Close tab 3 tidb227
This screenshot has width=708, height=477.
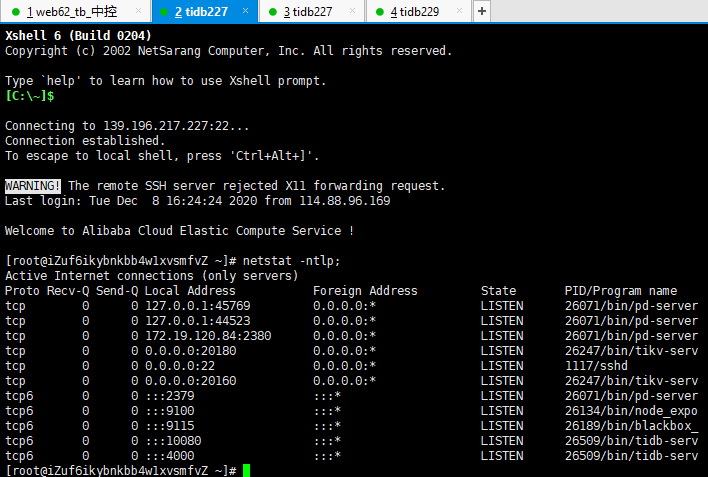point(352,12)
